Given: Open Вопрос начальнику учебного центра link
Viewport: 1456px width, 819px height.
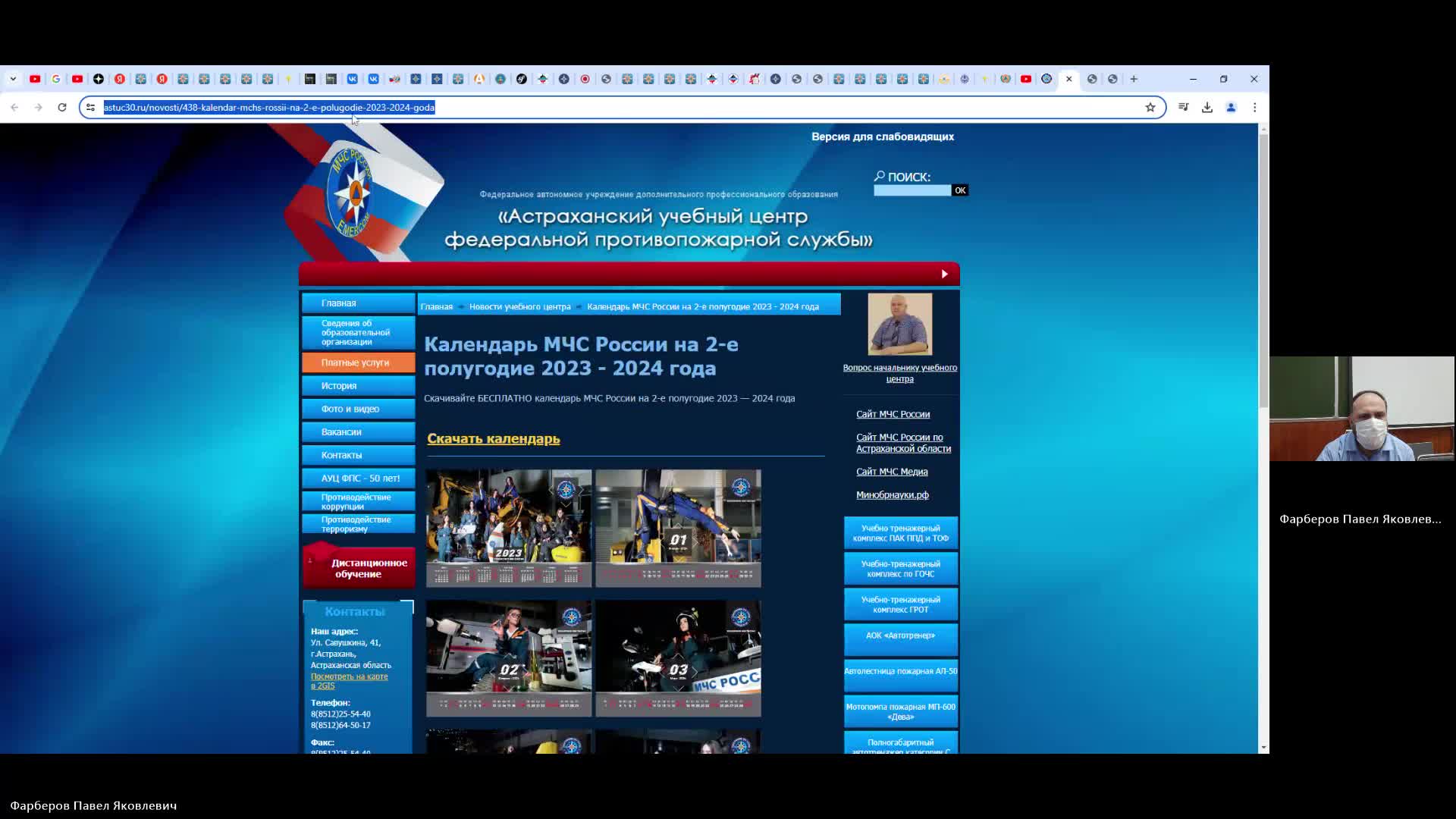Looking at the screenshot, I should tap(900, 373).
